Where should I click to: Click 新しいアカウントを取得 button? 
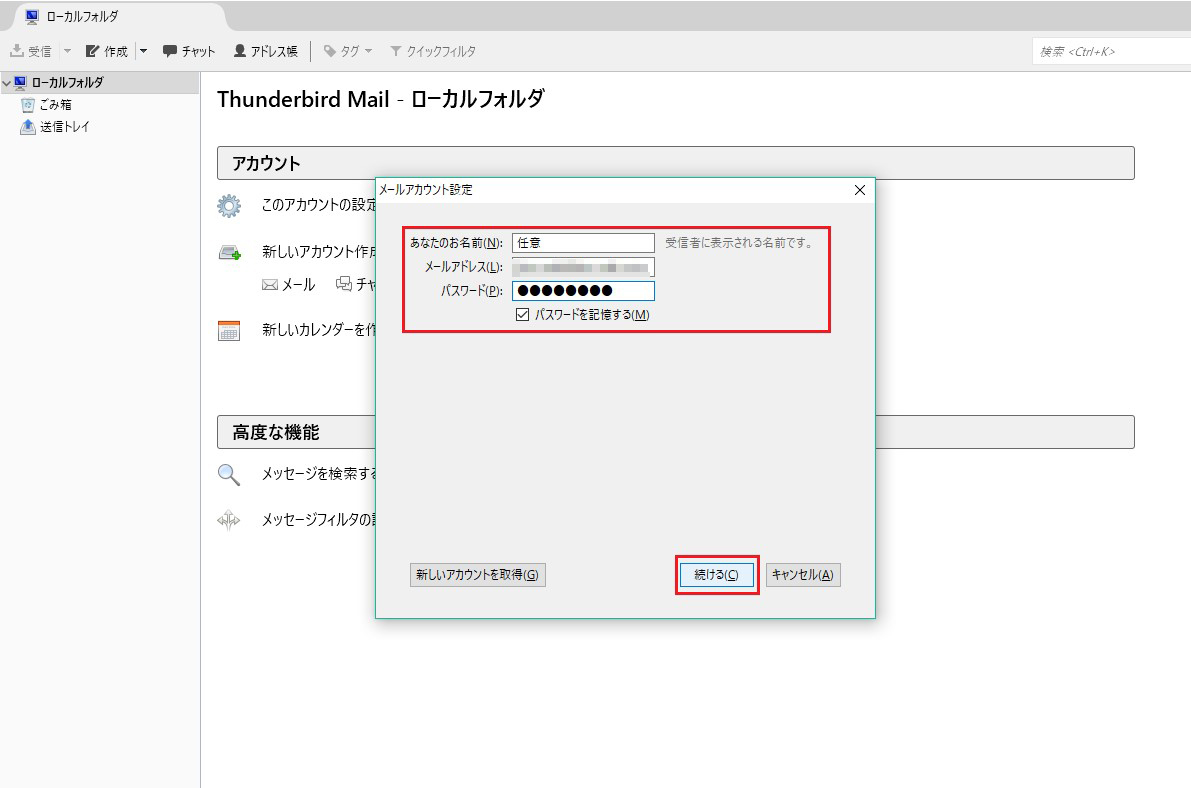point(478,574)
